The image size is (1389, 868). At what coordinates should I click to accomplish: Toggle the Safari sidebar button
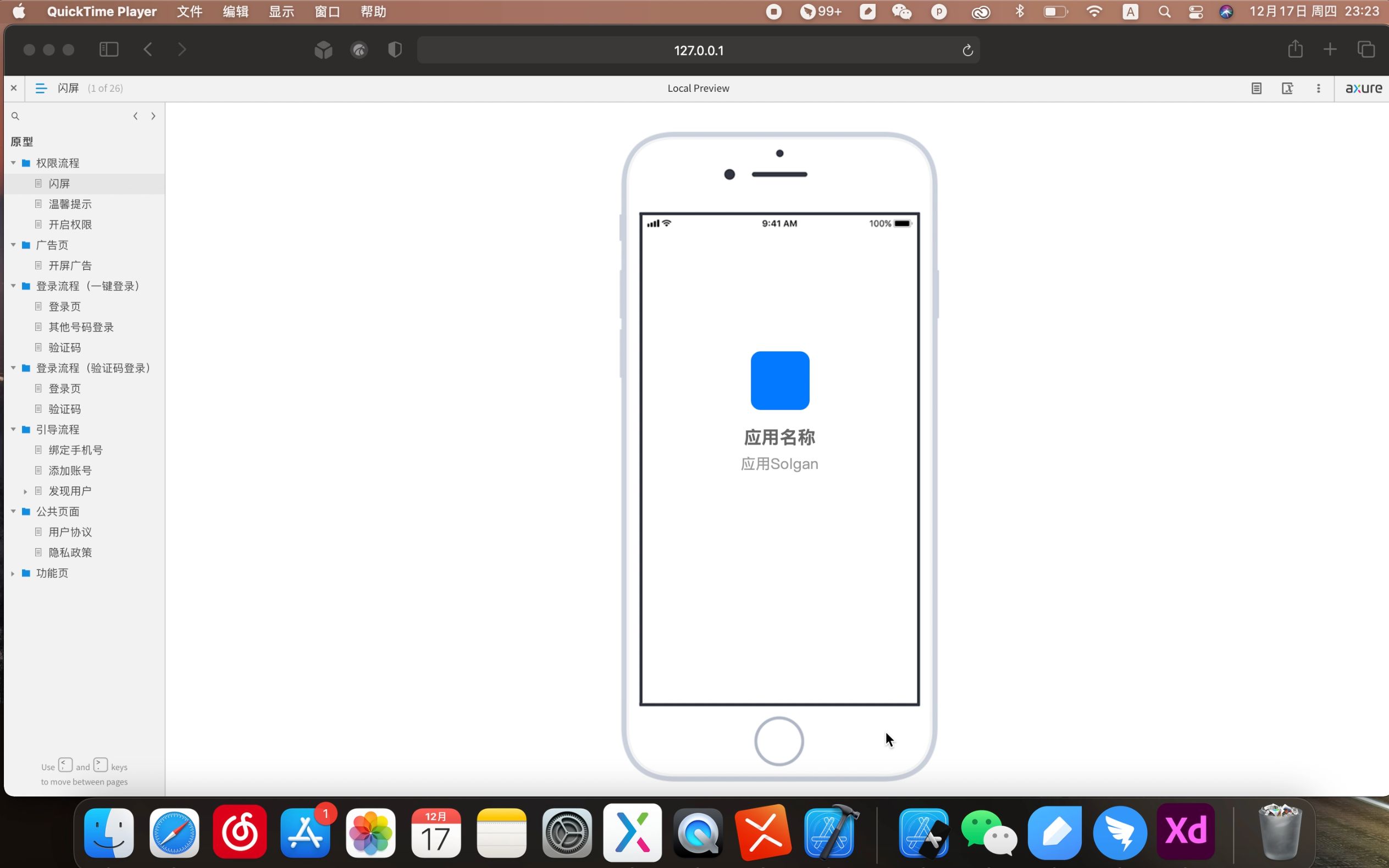[108, 49]
